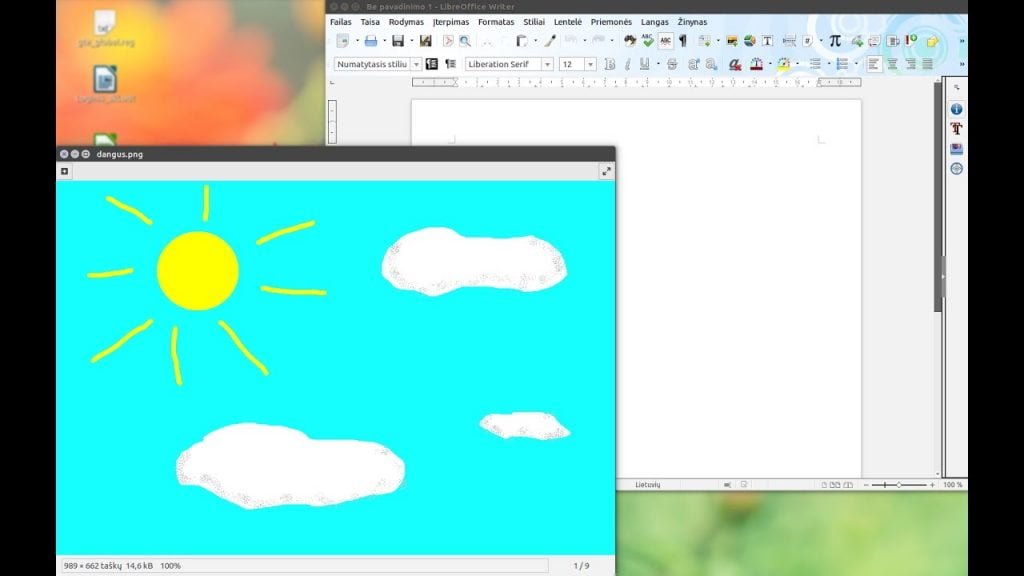Image resolution: width=1024 pixels, height=576 pixels.
Task: Open print preview magnifier icon
Action: (465, 41)
